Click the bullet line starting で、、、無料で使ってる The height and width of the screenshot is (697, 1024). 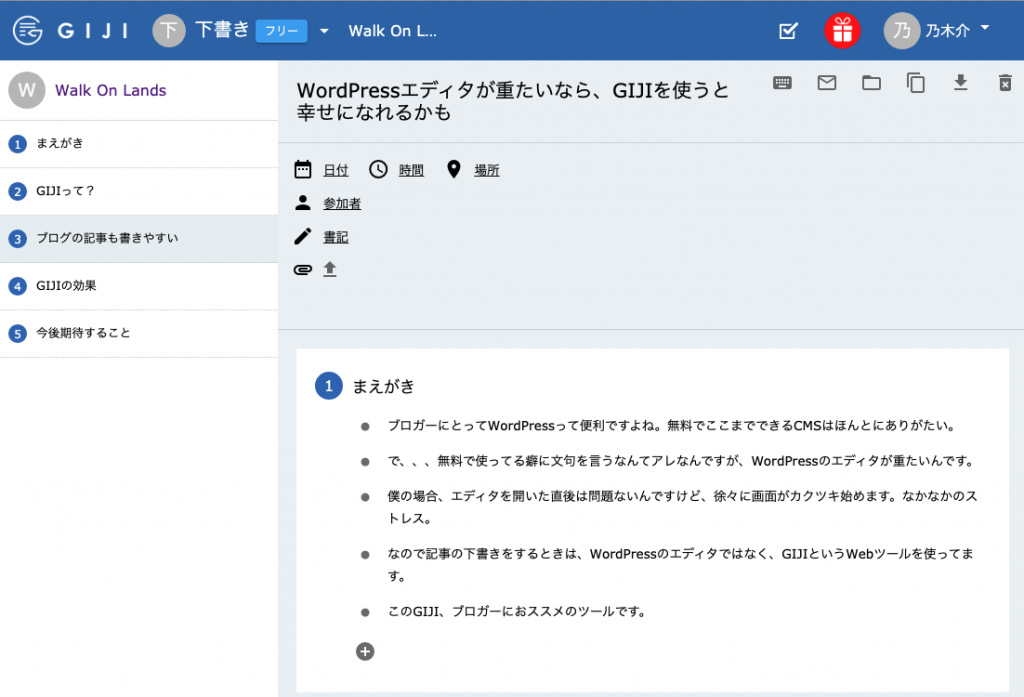[x=681, y=461]
